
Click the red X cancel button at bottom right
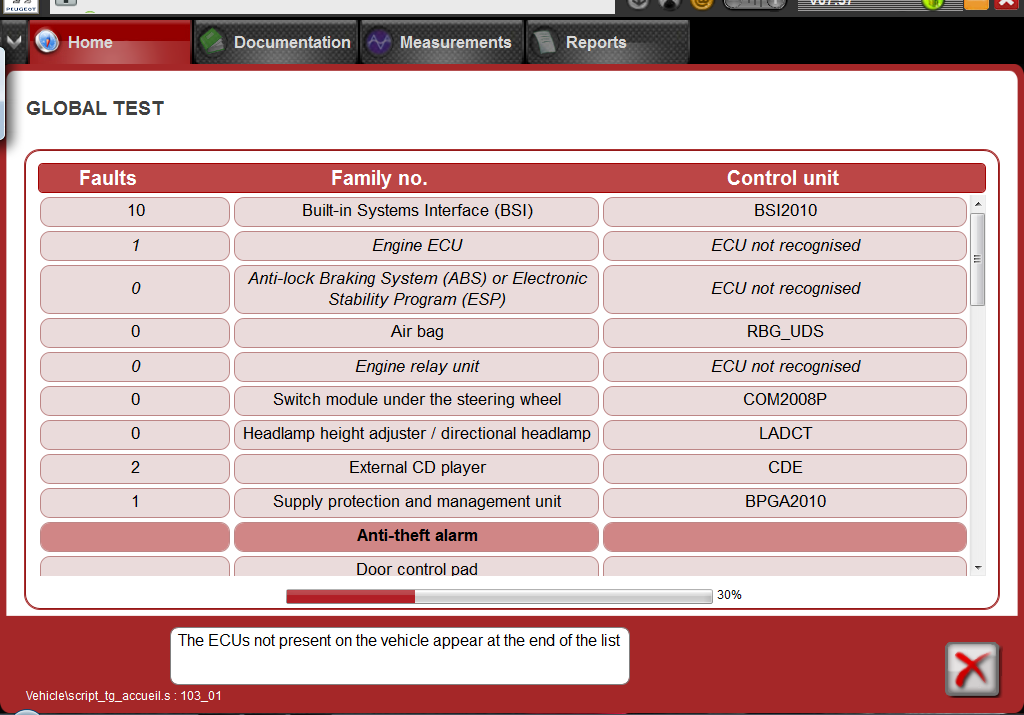(x=972, y=669)
